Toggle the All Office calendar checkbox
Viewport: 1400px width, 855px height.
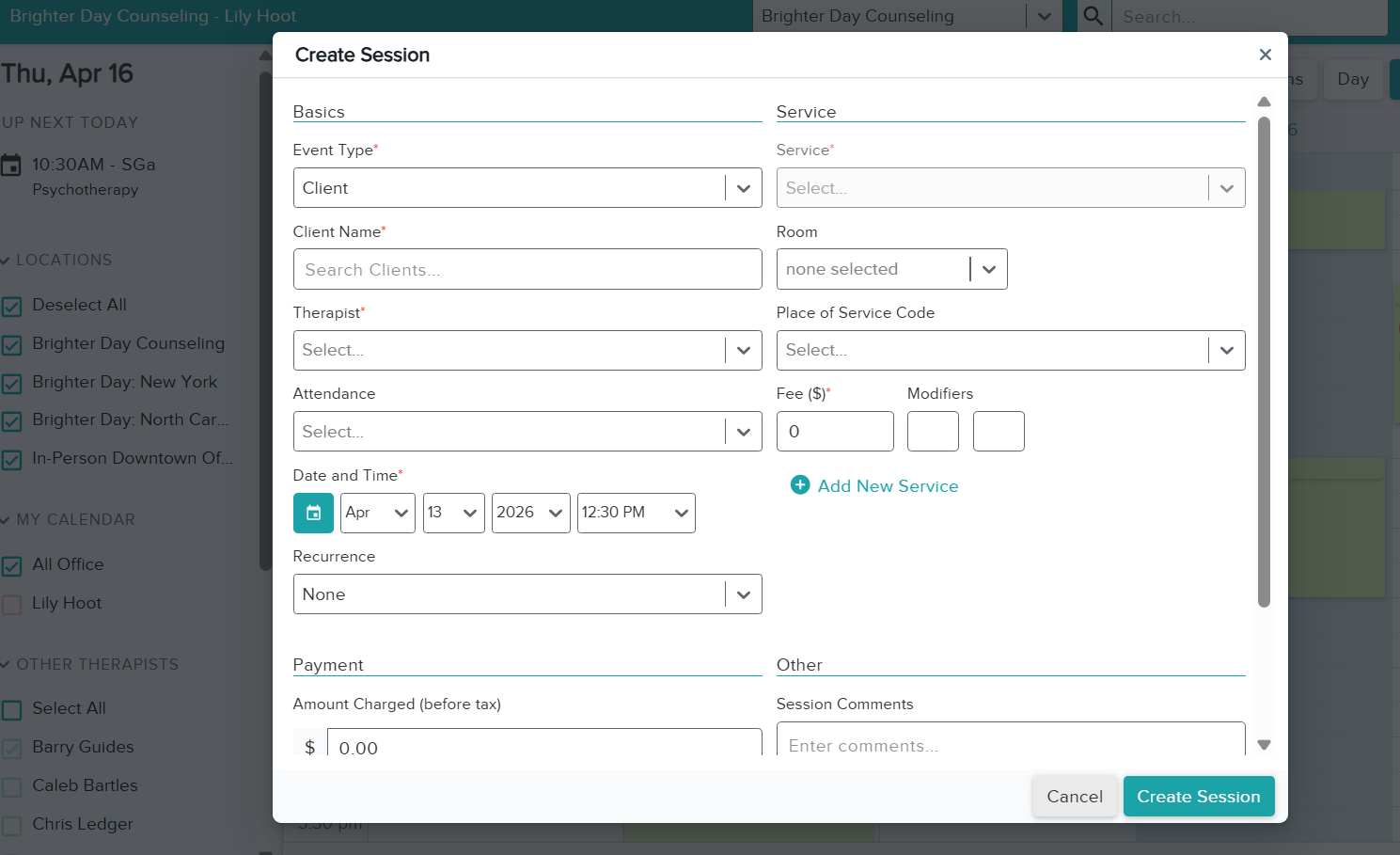12,566
